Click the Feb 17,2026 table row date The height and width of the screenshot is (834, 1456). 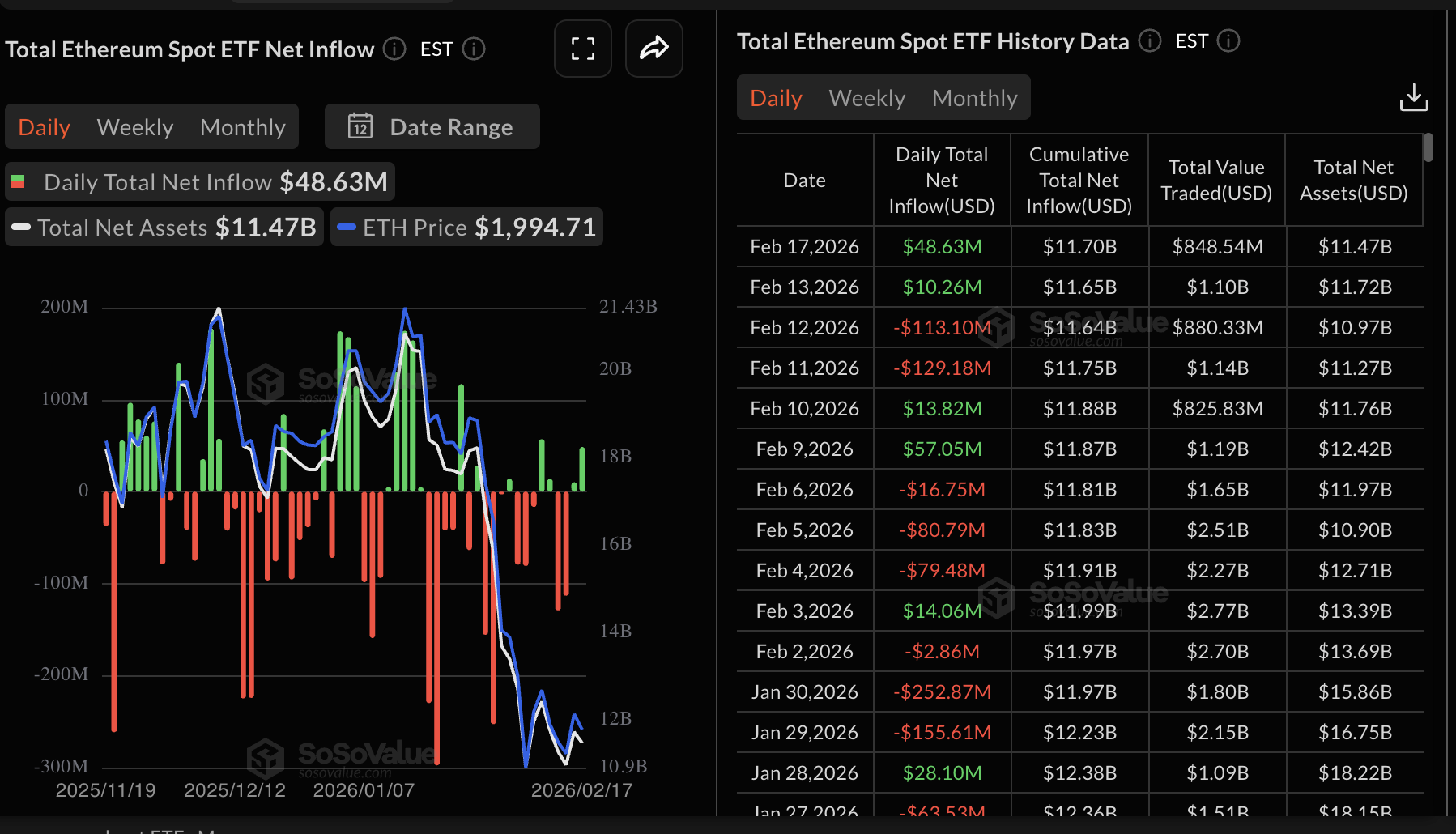[804, 247]
